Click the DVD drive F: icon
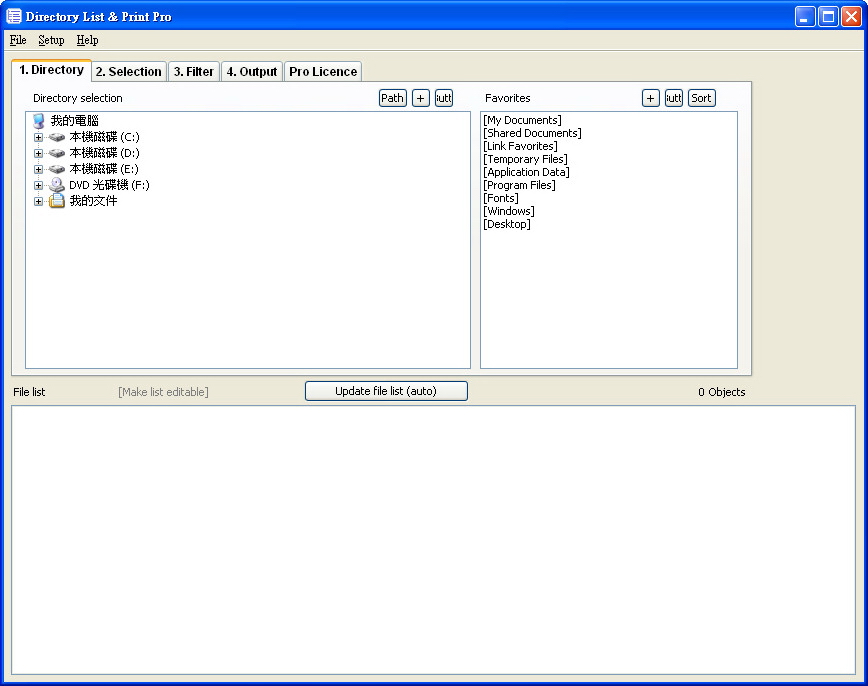 57,185
